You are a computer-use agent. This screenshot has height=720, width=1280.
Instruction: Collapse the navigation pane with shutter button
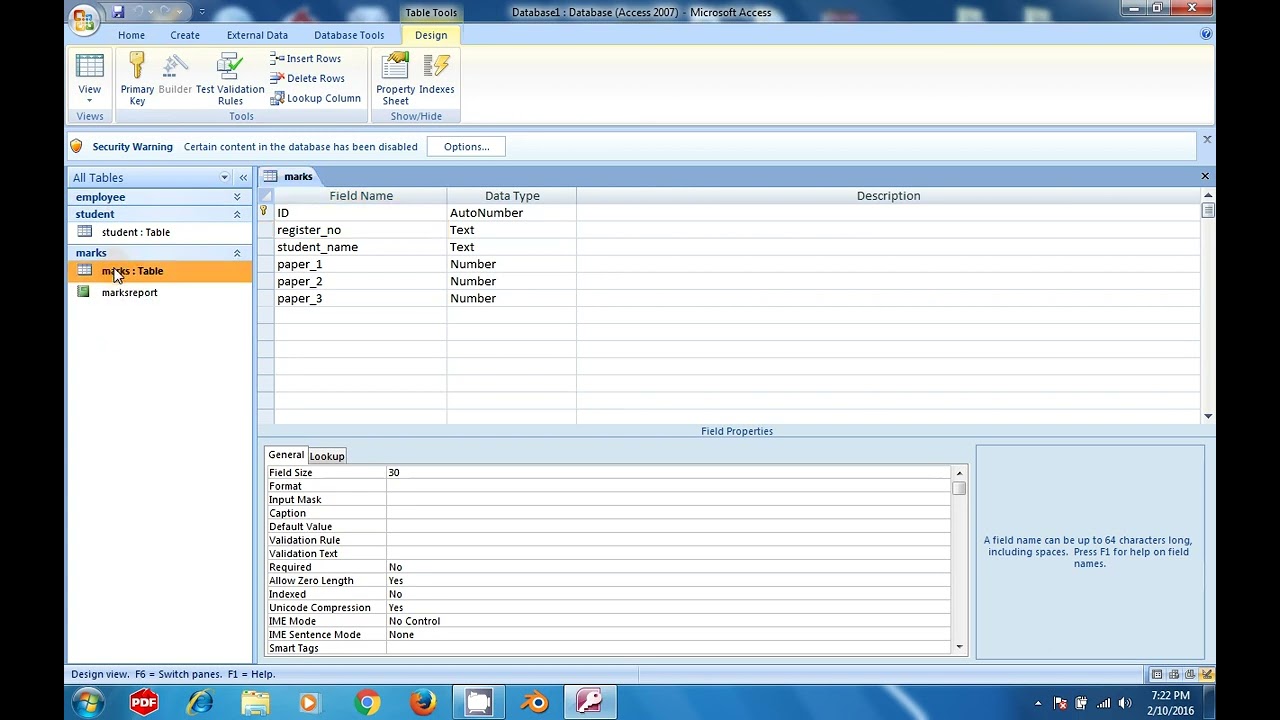click(x=243, y=177)
